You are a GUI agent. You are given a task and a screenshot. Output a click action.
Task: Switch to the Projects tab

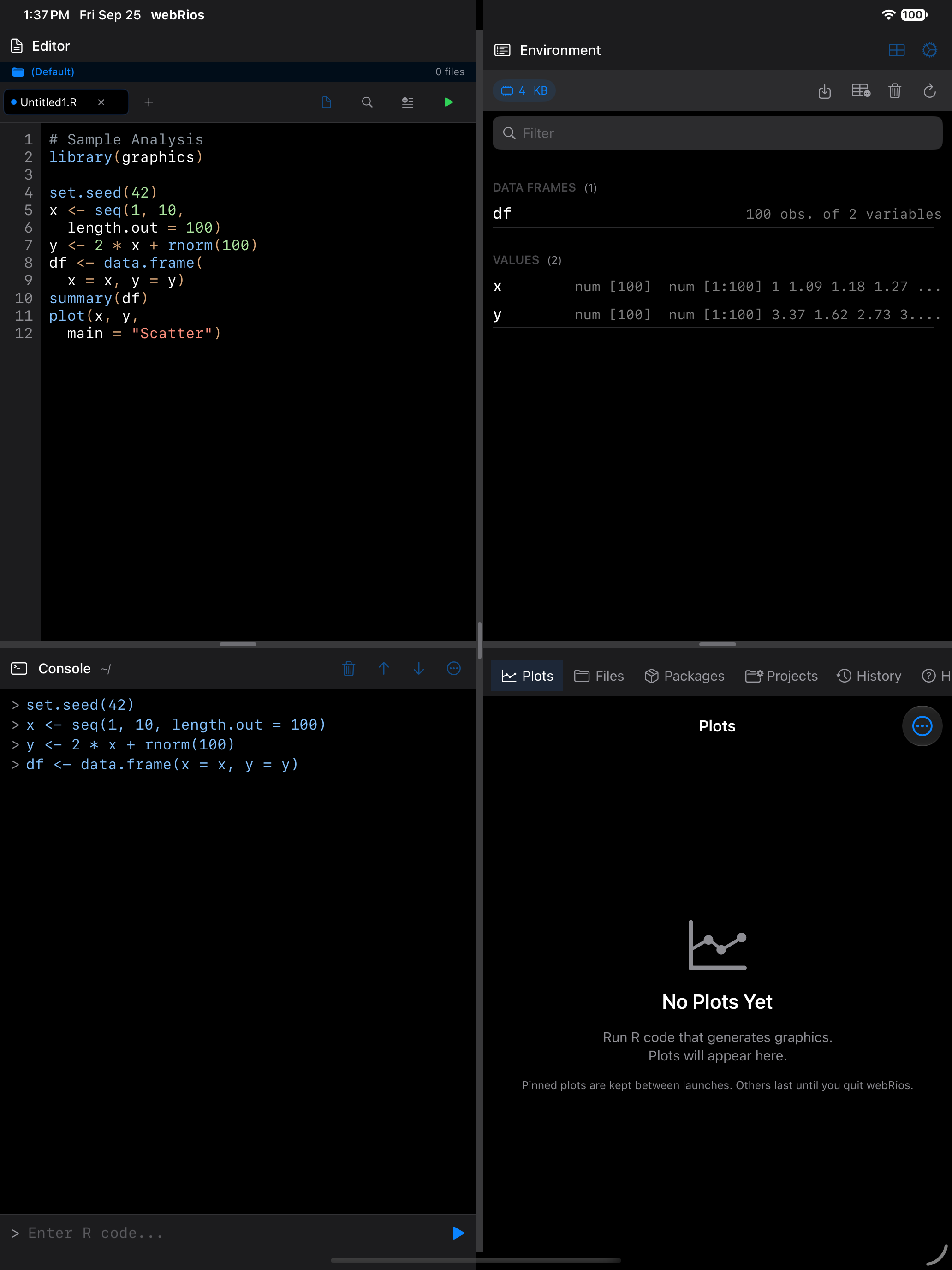(781, 676)
